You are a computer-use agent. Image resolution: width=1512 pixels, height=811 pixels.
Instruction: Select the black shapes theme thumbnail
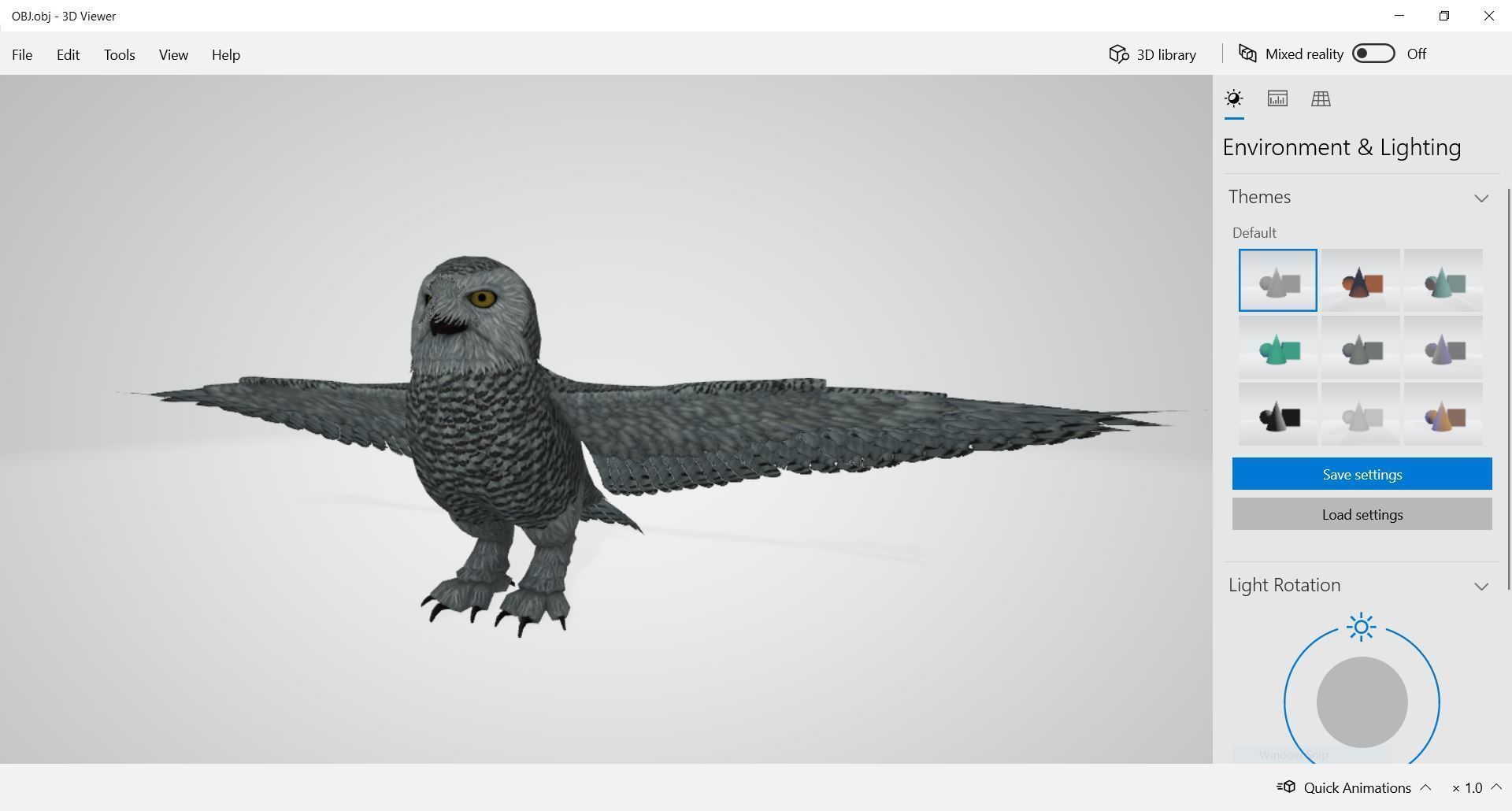1277,414
